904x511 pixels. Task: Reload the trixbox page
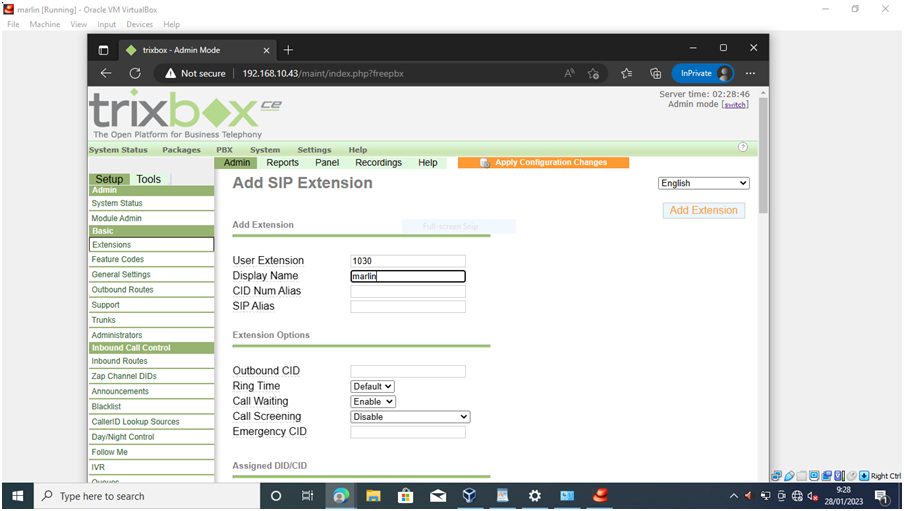pyautogui.click(x=135, y=73)
